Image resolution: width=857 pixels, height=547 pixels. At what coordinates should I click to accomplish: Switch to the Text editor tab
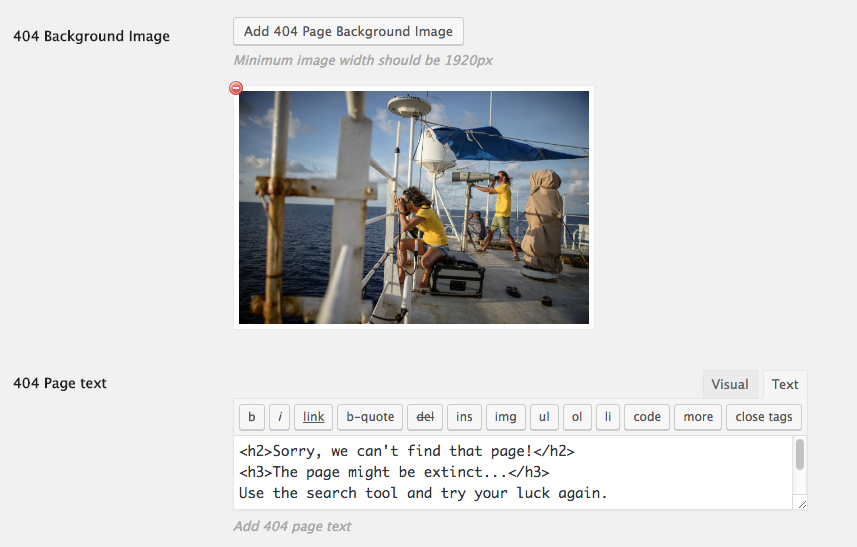click(x=785, y=384)
